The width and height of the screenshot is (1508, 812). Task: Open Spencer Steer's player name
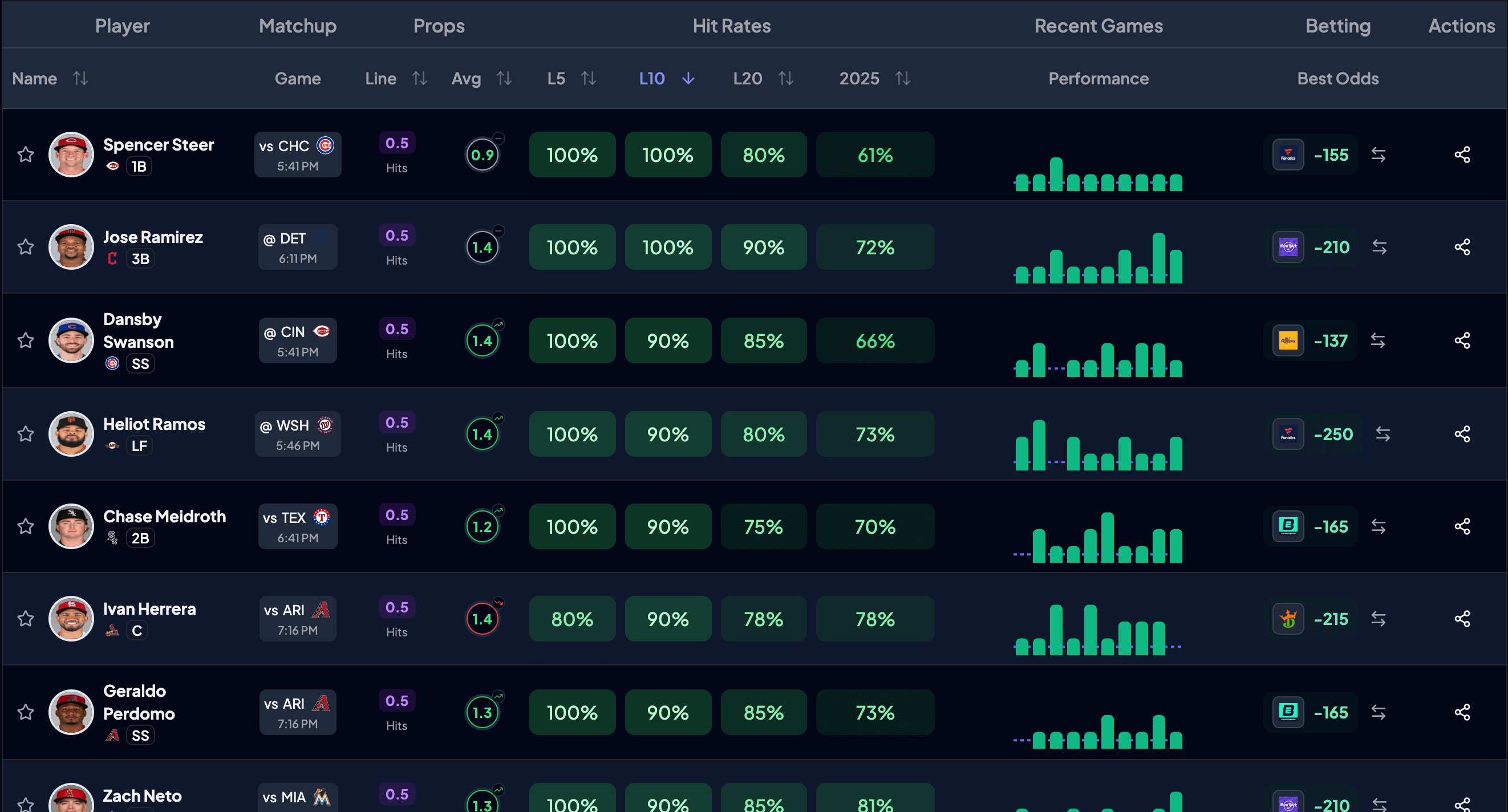159,145
